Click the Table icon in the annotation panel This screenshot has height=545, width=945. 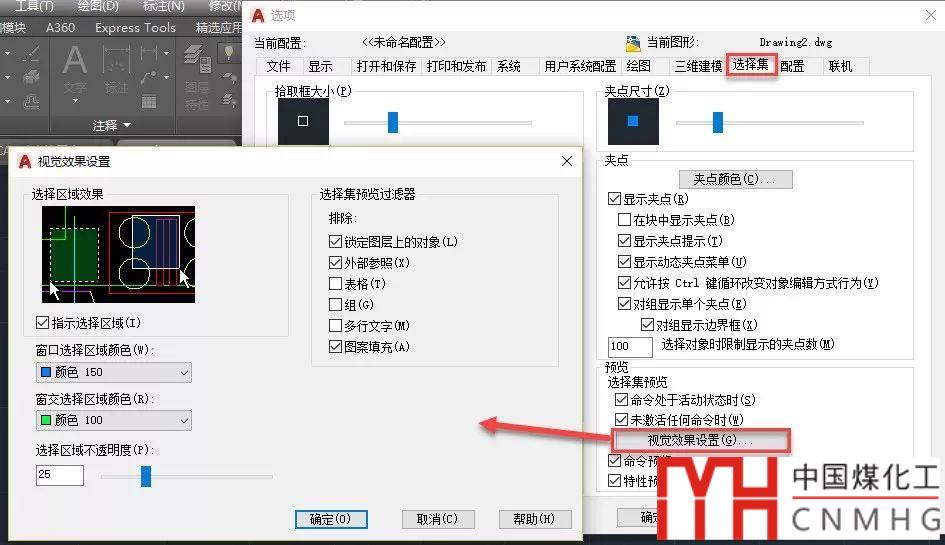(x=149, y=101)
